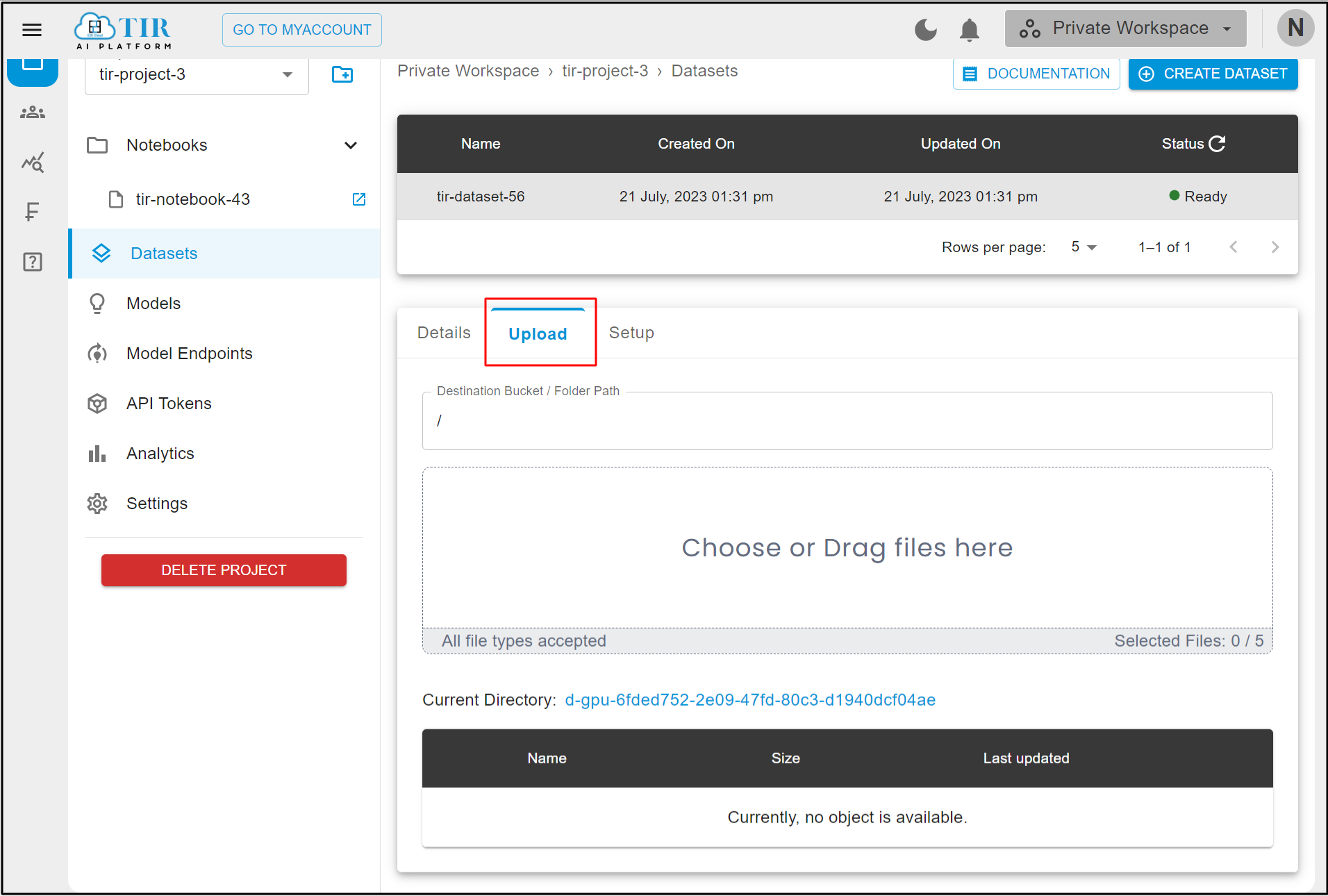
Task: Click the CREATE DATASET button
Action: click(x=1213, y=74)
